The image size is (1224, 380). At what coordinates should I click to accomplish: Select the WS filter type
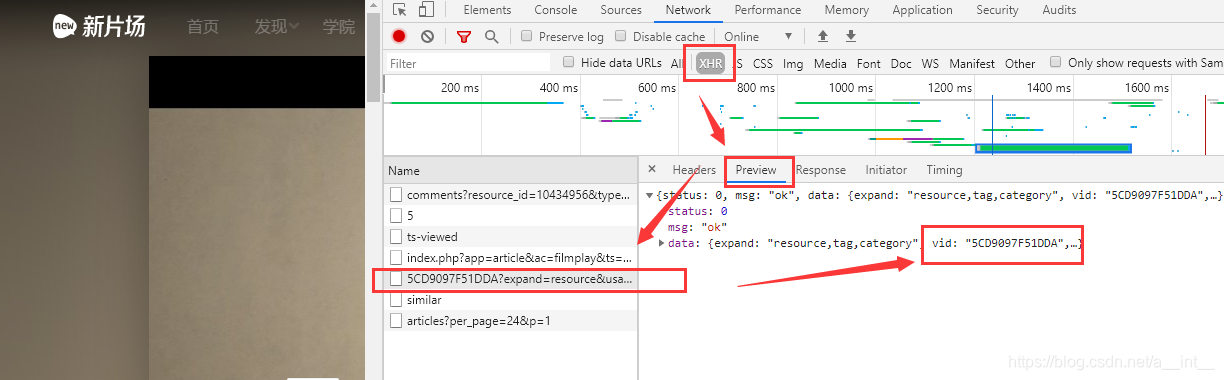pyautogui.click(x=930, y=63)
